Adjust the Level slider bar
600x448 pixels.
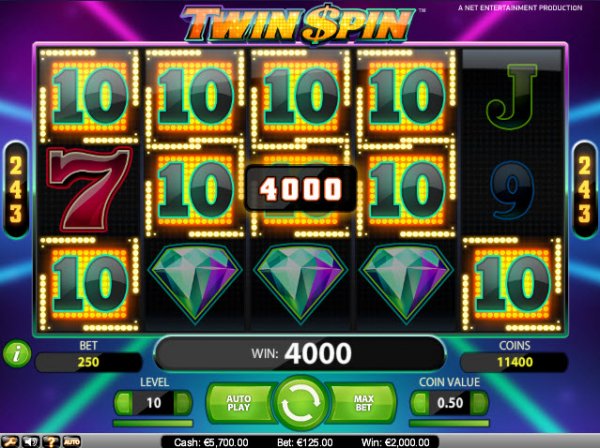[x=153, y=423]
